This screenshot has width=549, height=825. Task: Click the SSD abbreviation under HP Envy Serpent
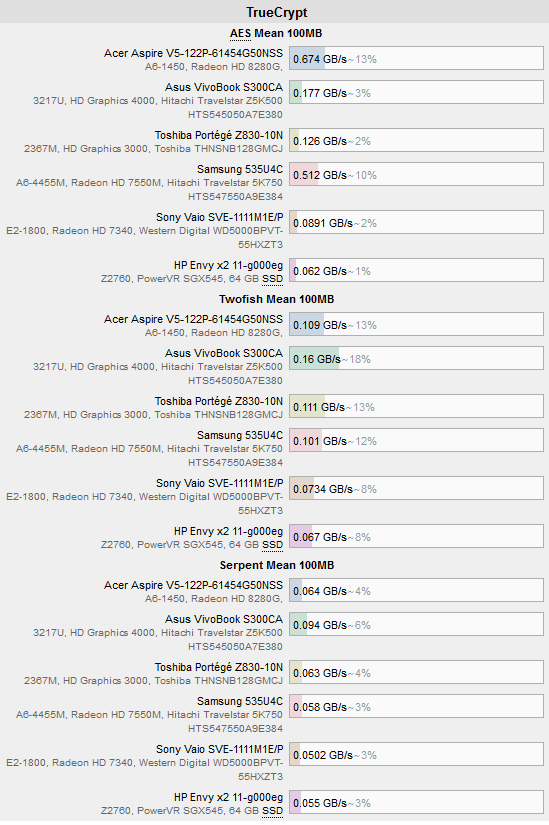pyautogui.click(x=273, y=811)
